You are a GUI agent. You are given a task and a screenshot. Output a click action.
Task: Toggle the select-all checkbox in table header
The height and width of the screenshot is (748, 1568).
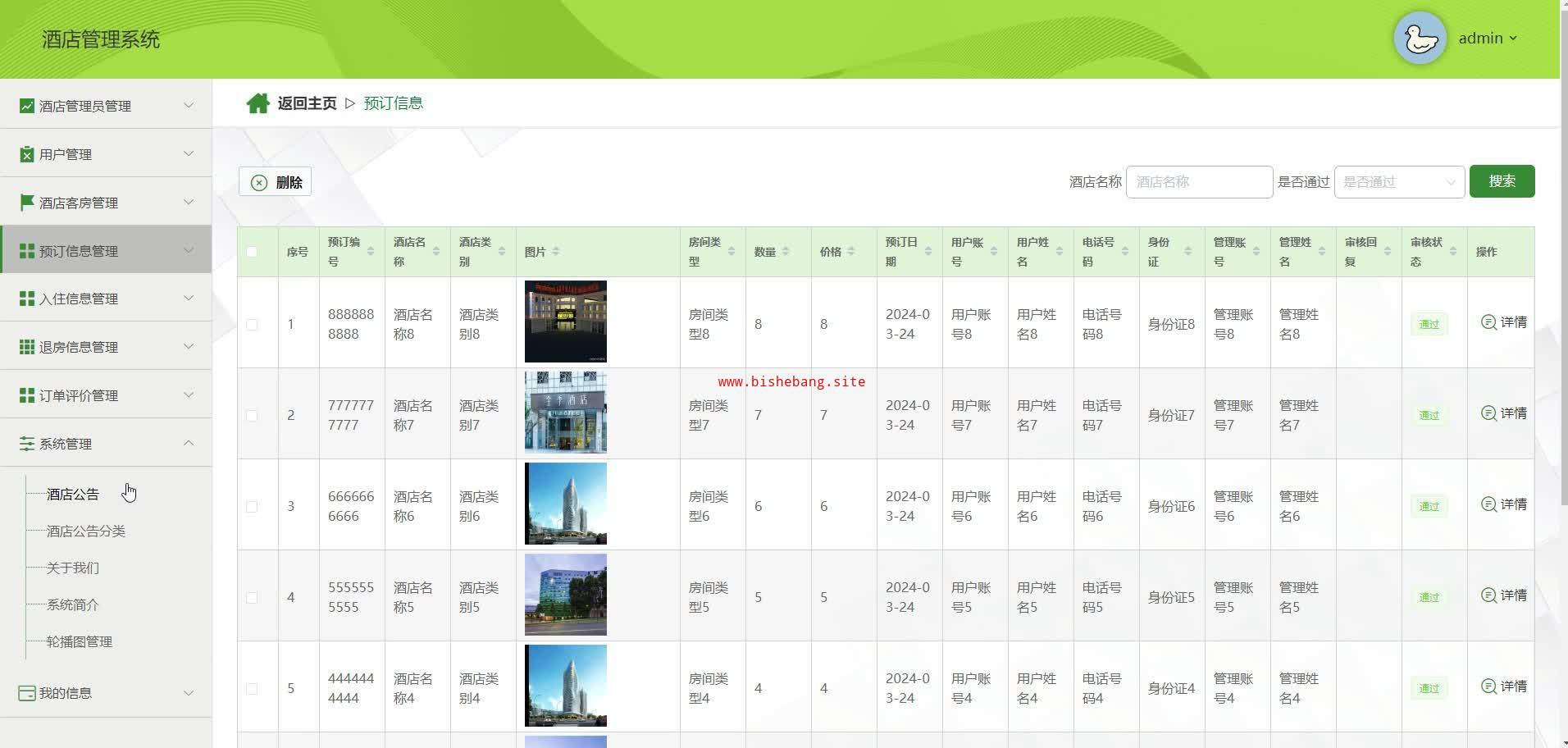coord(252,252)
